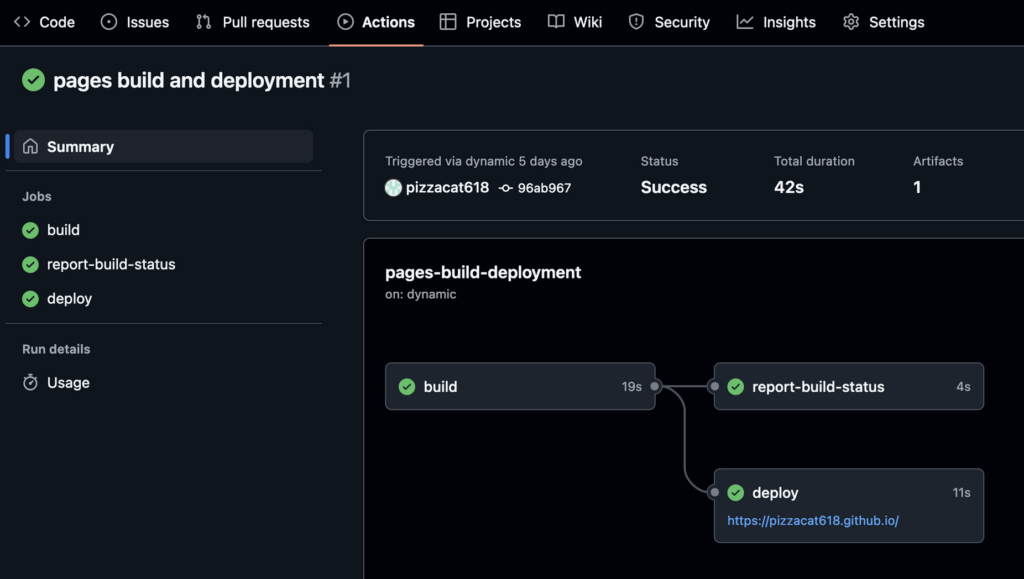Click the Code tab angle-brackets icon
Image resolution: width=1024 pixels, height=579 pixels.
click(x=22, y=22)
